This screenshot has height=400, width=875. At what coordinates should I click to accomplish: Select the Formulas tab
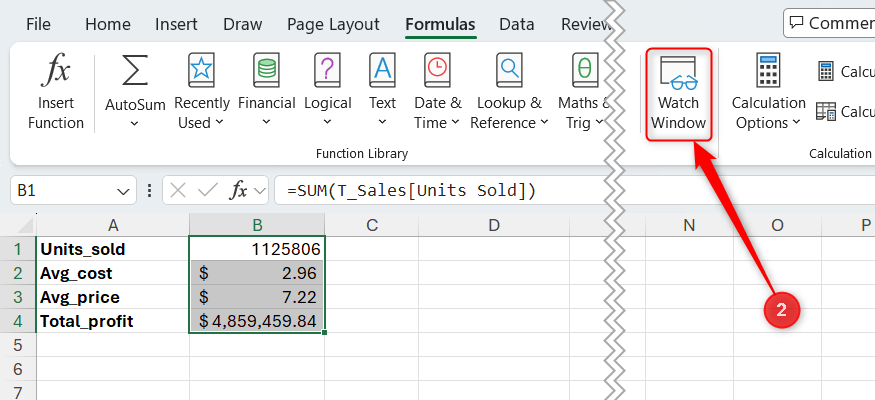click(440, 25)
